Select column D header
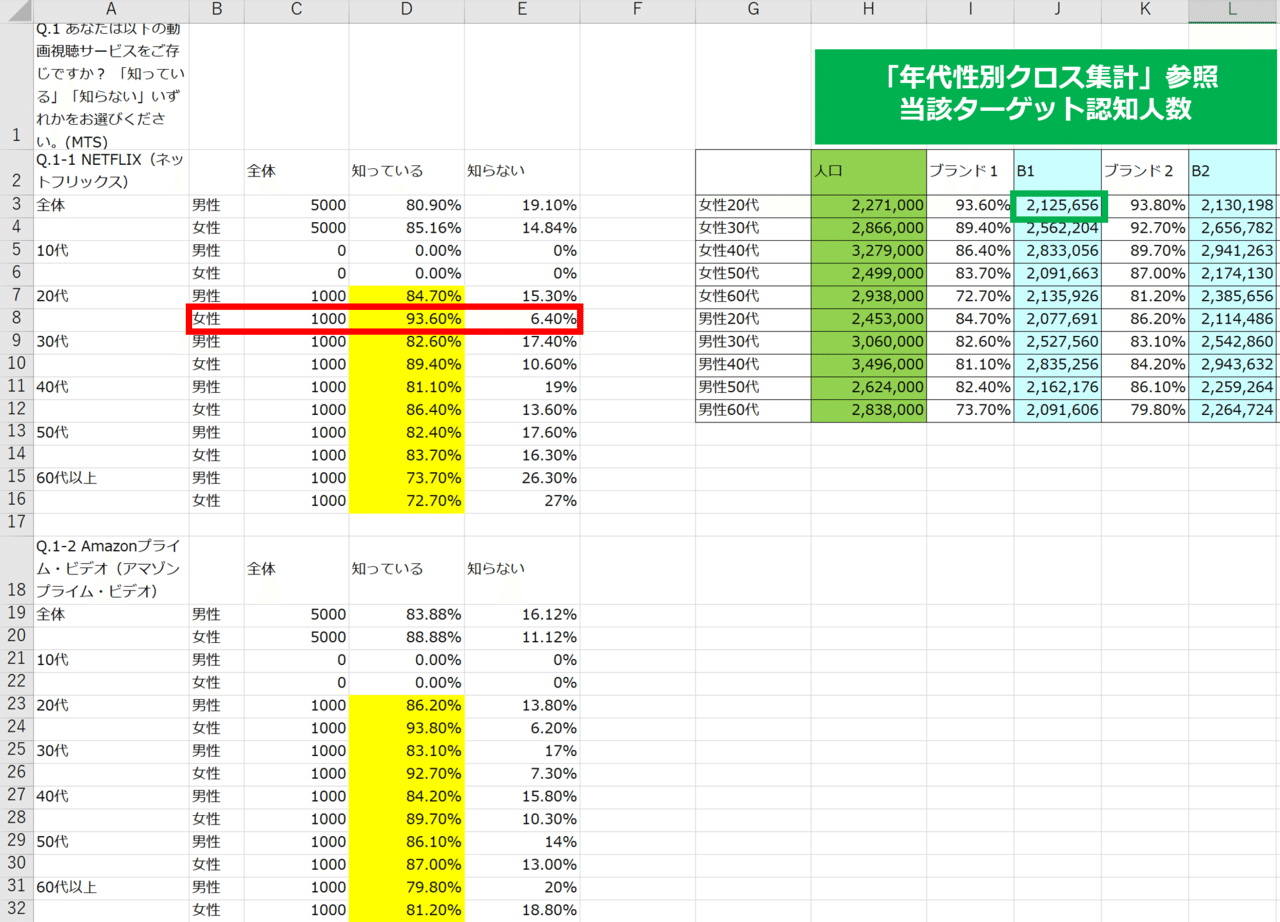The height and width of the screenshot is (922, 1280). pos(406,10)
